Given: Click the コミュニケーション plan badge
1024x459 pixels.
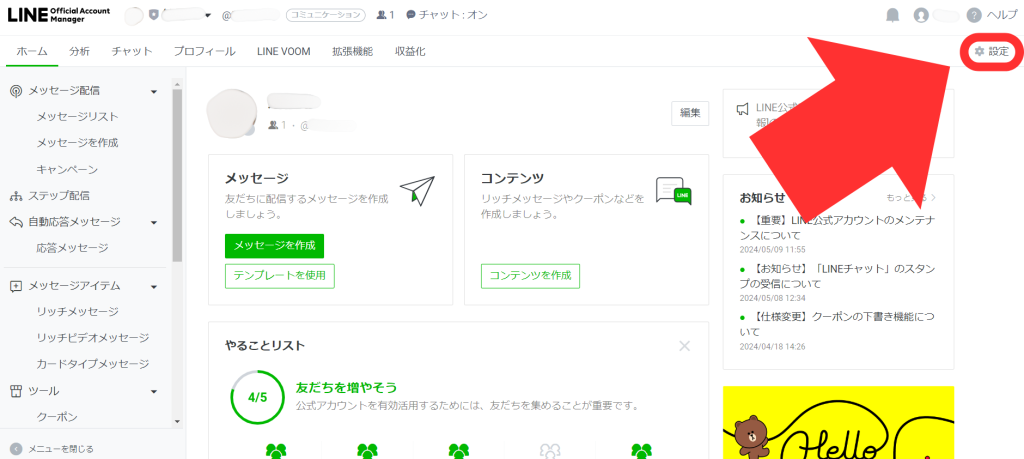Looking at the screenshot, I should point(325,15).
